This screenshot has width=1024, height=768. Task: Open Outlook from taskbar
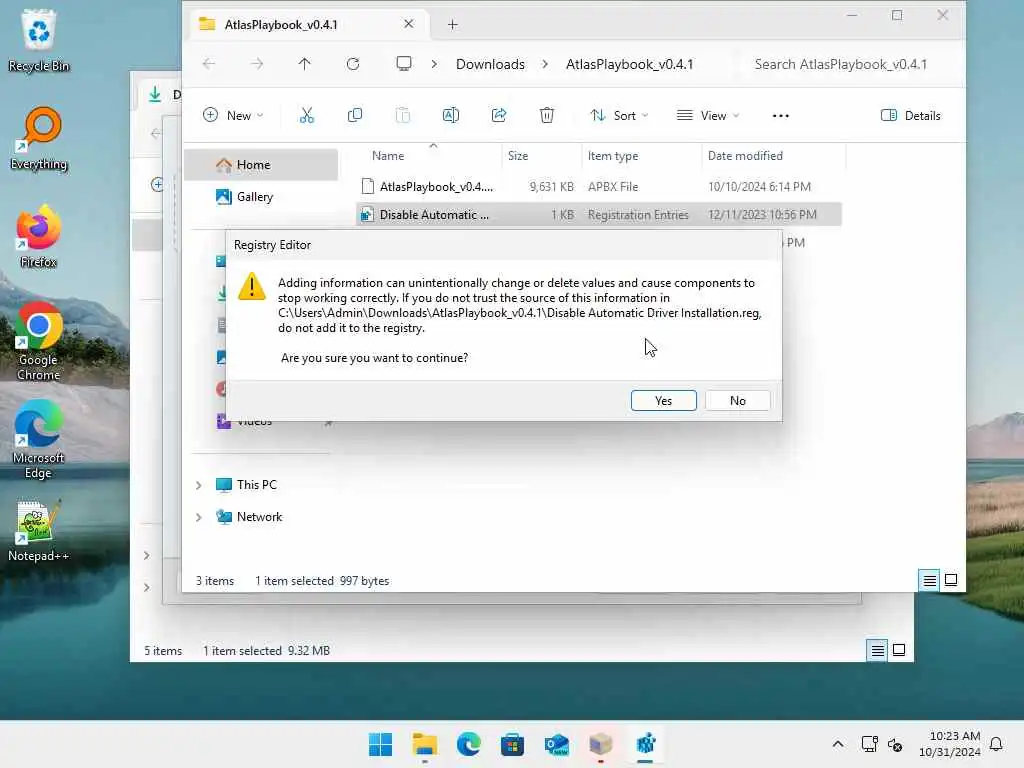tap(556, 744)
